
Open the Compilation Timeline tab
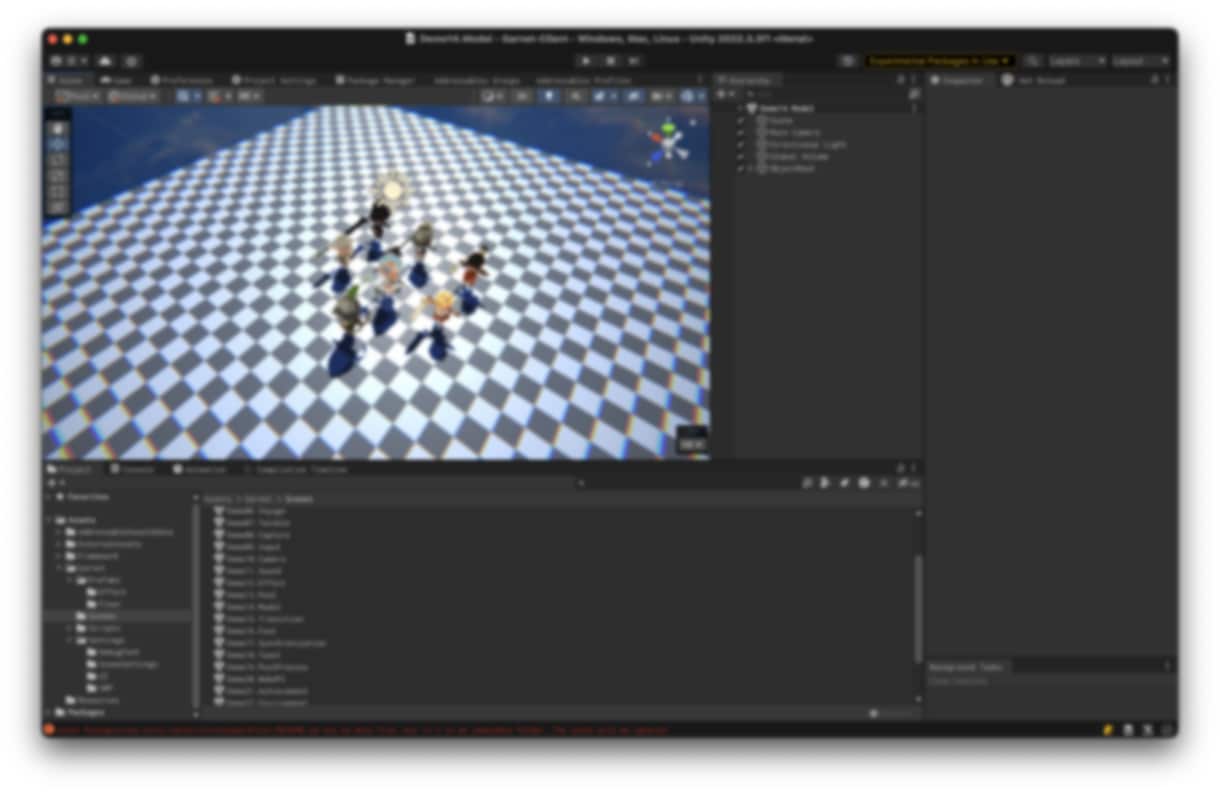pyautogui.click(x=295, y=469)
